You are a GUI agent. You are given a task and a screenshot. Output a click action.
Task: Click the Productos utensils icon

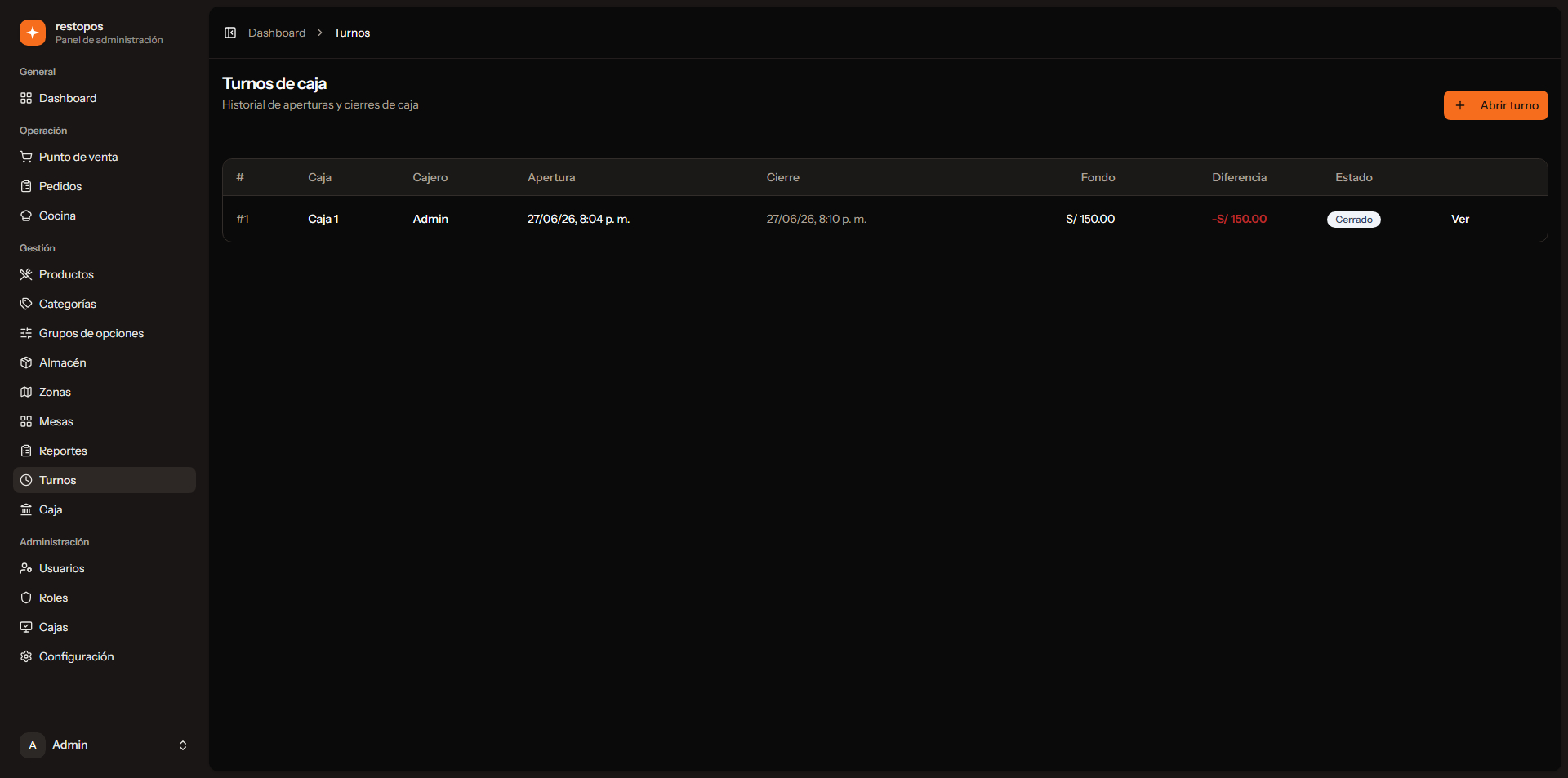point(26,274)
